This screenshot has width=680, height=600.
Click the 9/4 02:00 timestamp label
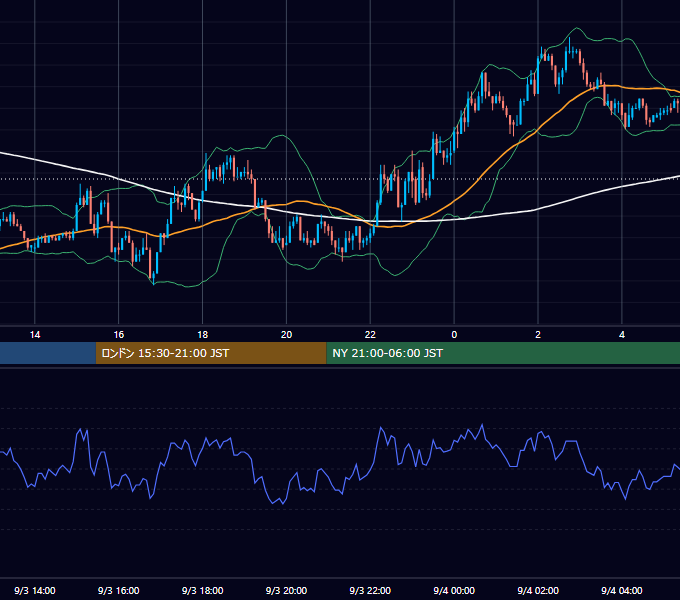tap(538, 590)
